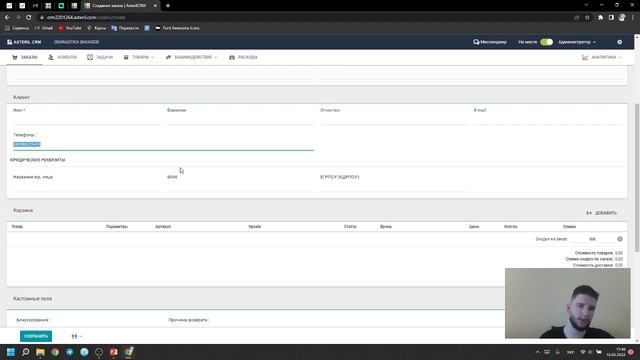Click the page vertical scrollbar
The width and height of the screenshot is (640, 360).
pos(637,177)
